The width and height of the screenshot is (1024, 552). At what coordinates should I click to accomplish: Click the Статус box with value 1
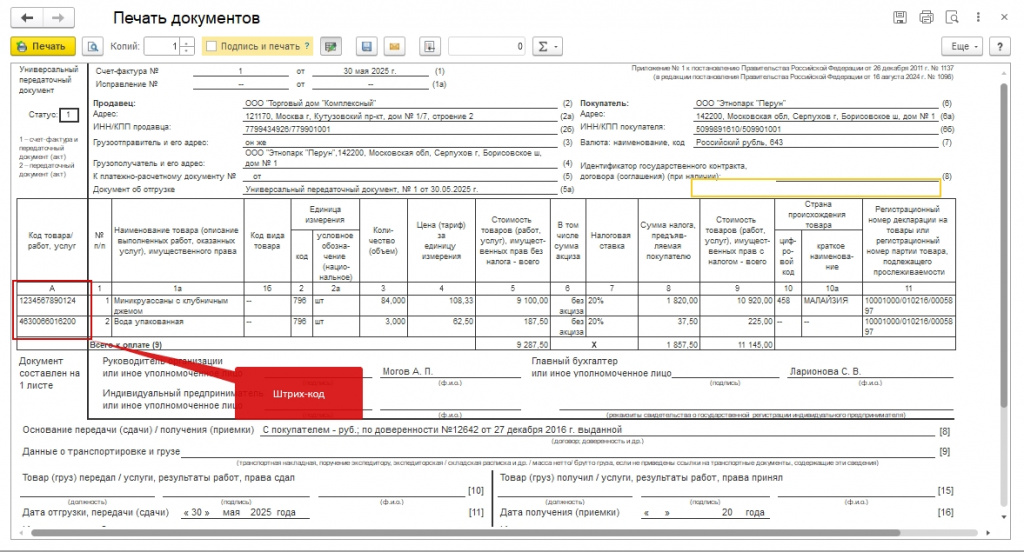(69, 115)
